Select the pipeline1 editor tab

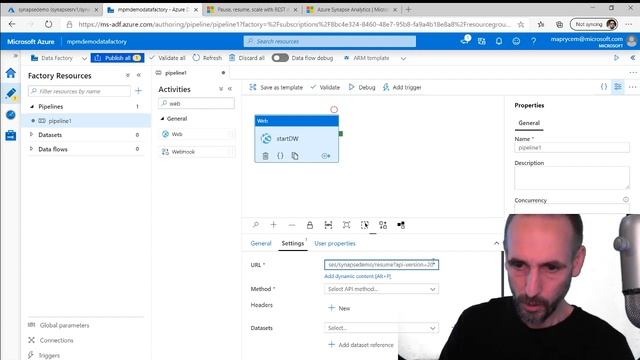(176, 73)
